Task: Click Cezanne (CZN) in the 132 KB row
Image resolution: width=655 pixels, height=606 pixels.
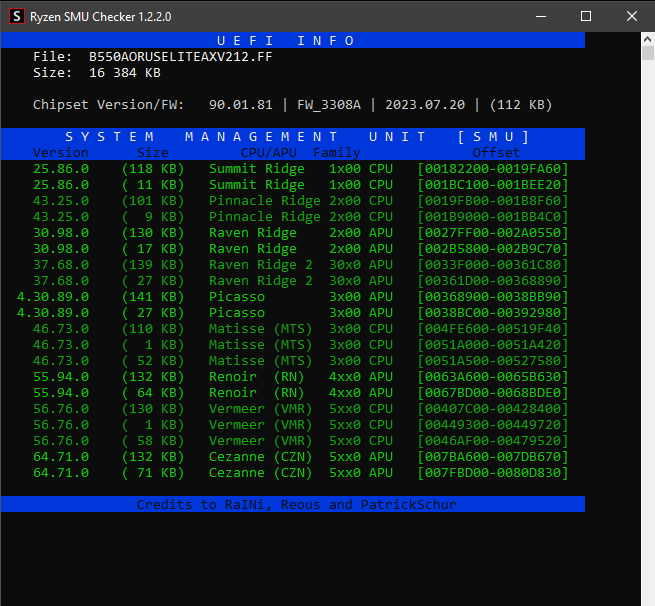Action: [x=261, y=457]
